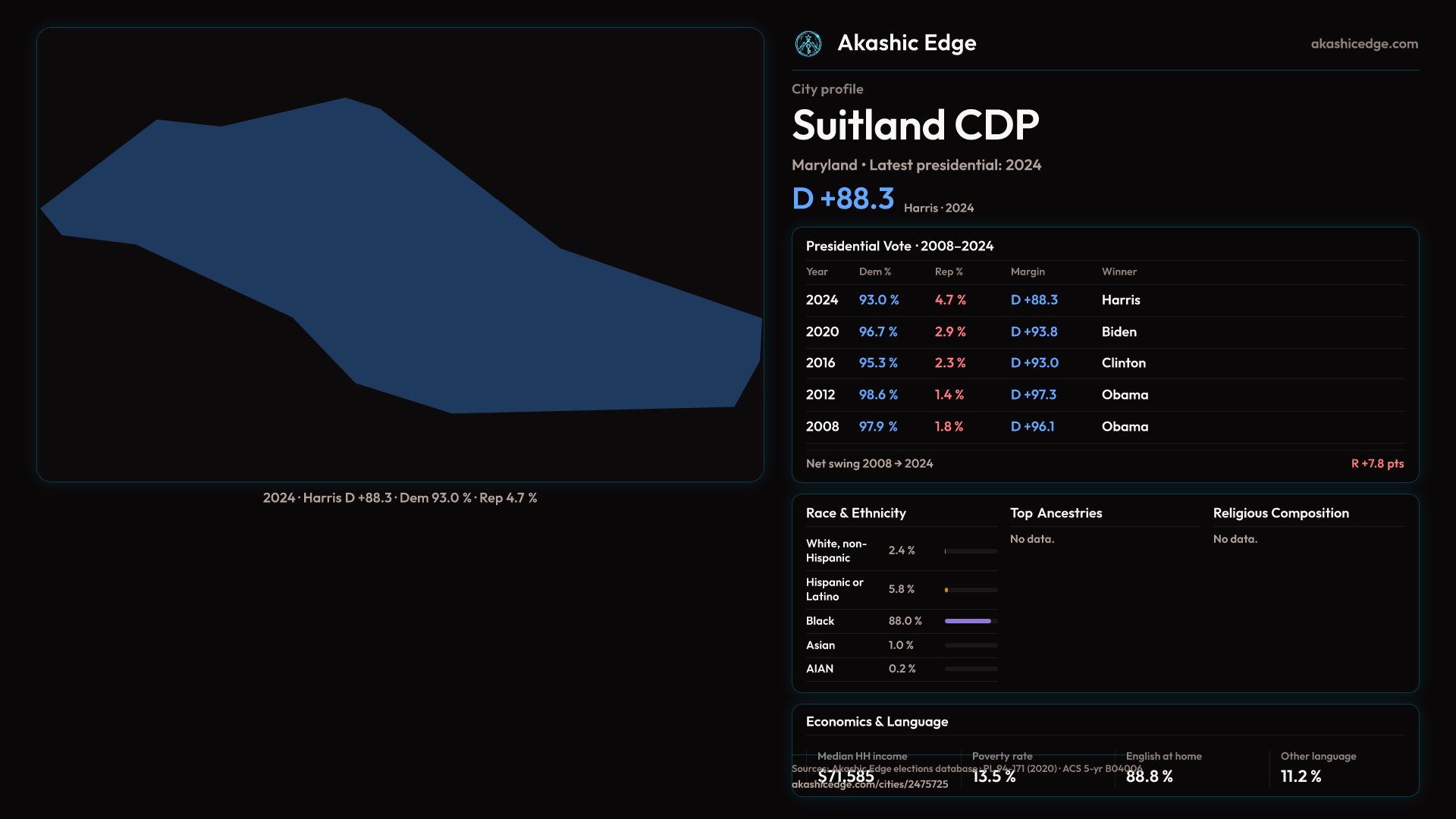Click the Poverty rate 13.5 % stat
The height and width of the screenshot is (819, 1456).
tap(993, 777)
